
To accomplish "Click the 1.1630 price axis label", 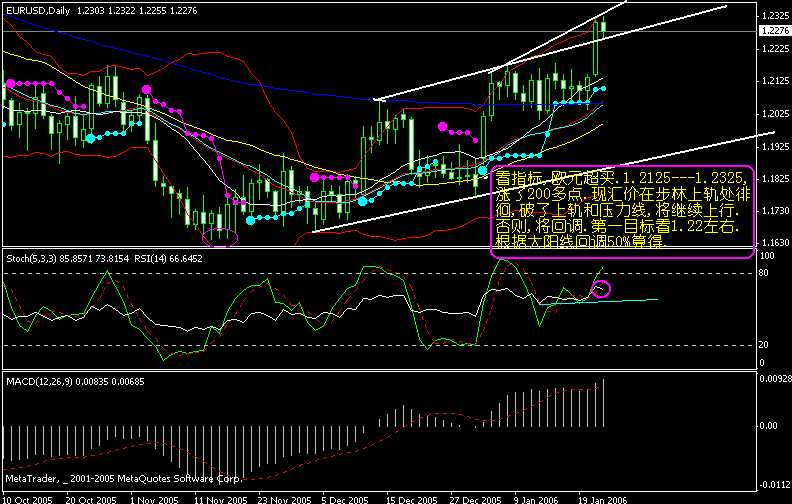I will click(775, 243).
